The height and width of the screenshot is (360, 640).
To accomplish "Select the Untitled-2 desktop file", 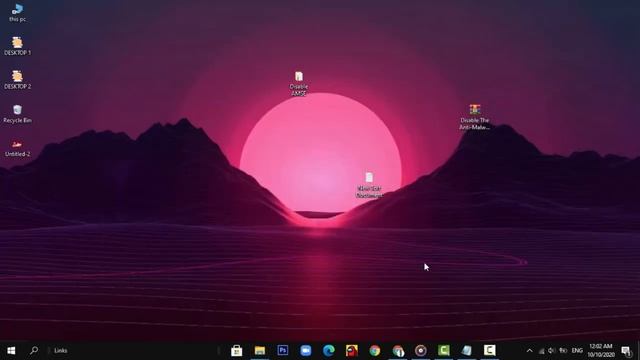I will click(17, 148).
